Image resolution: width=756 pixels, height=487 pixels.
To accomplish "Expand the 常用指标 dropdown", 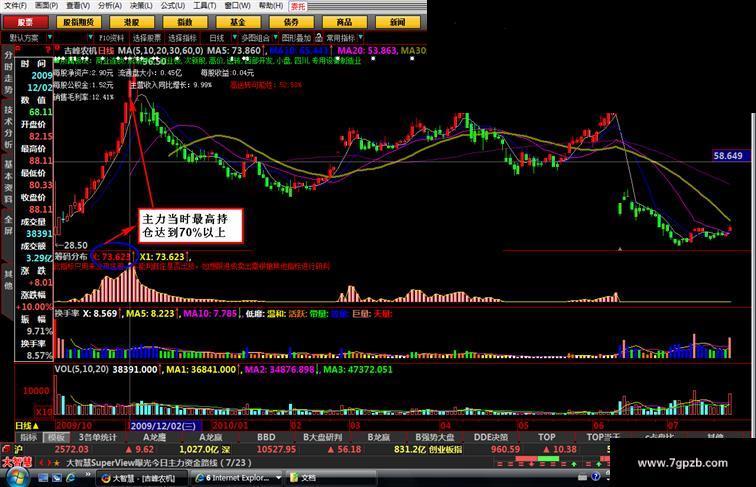I will coord(361,37).
